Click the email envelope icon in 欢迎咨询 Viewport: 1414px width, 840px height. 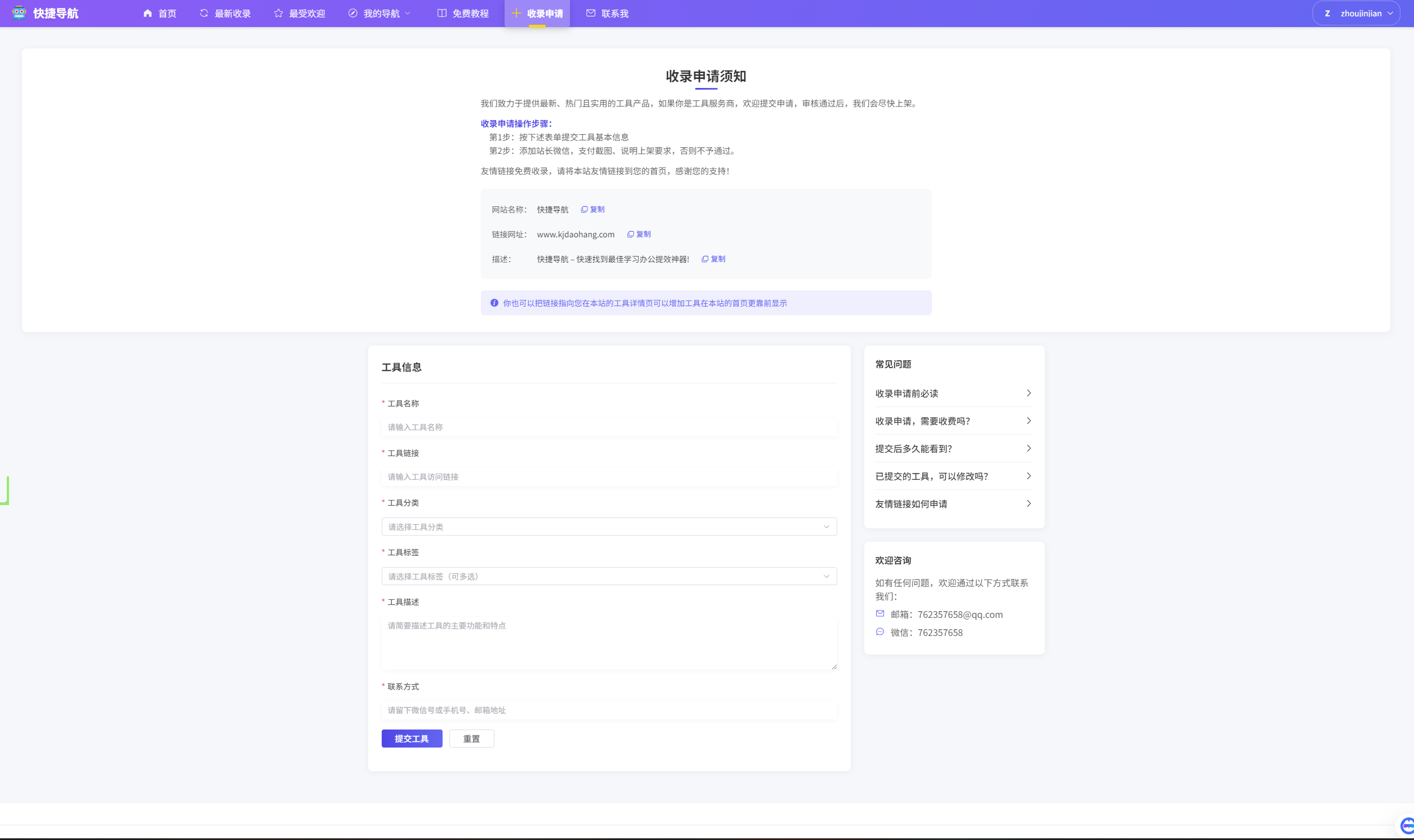coord(880,613)
